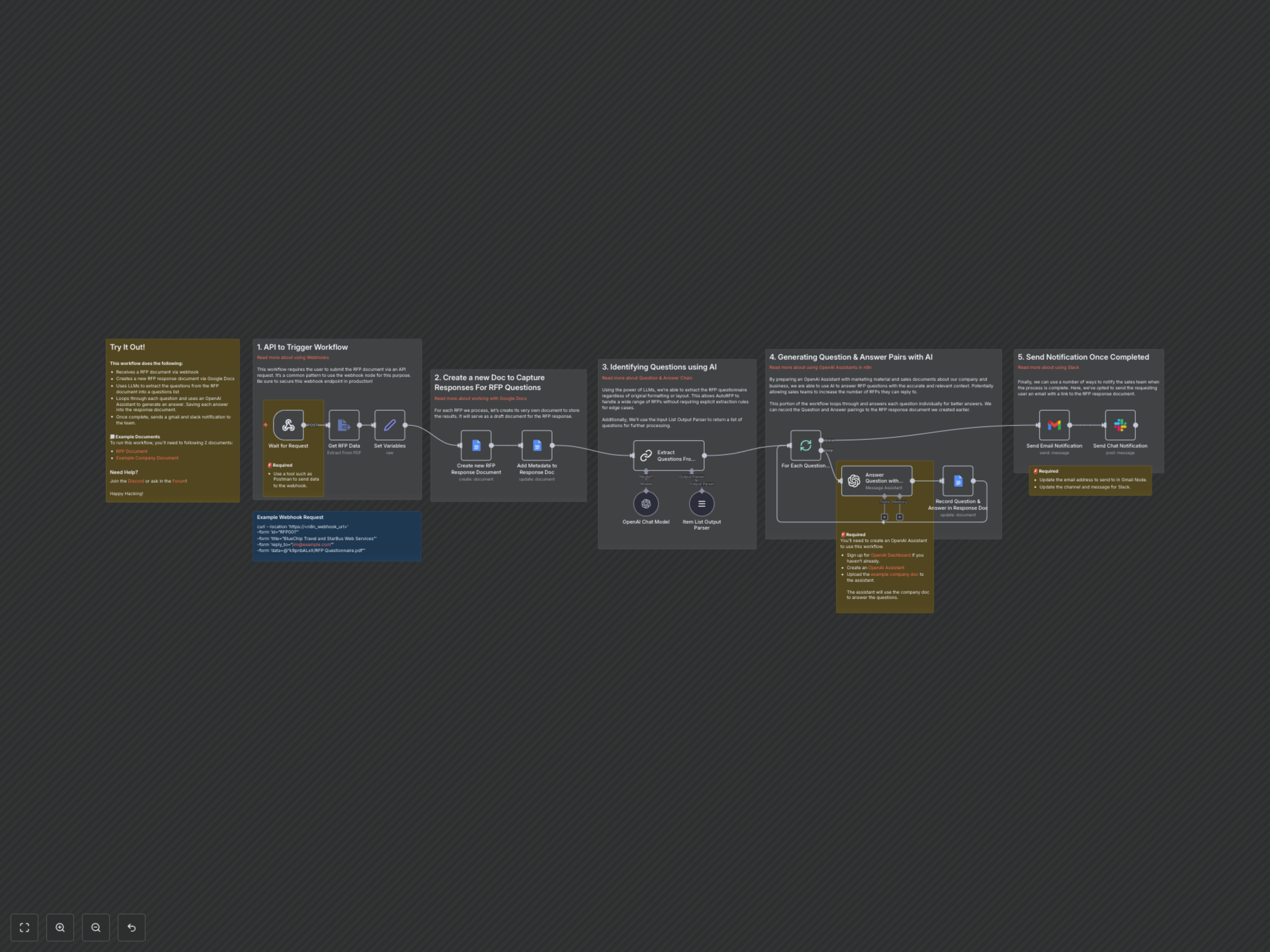Select the Set Variables node
This screenshot has width=1270, height=952.
click(x=390, y=425)
